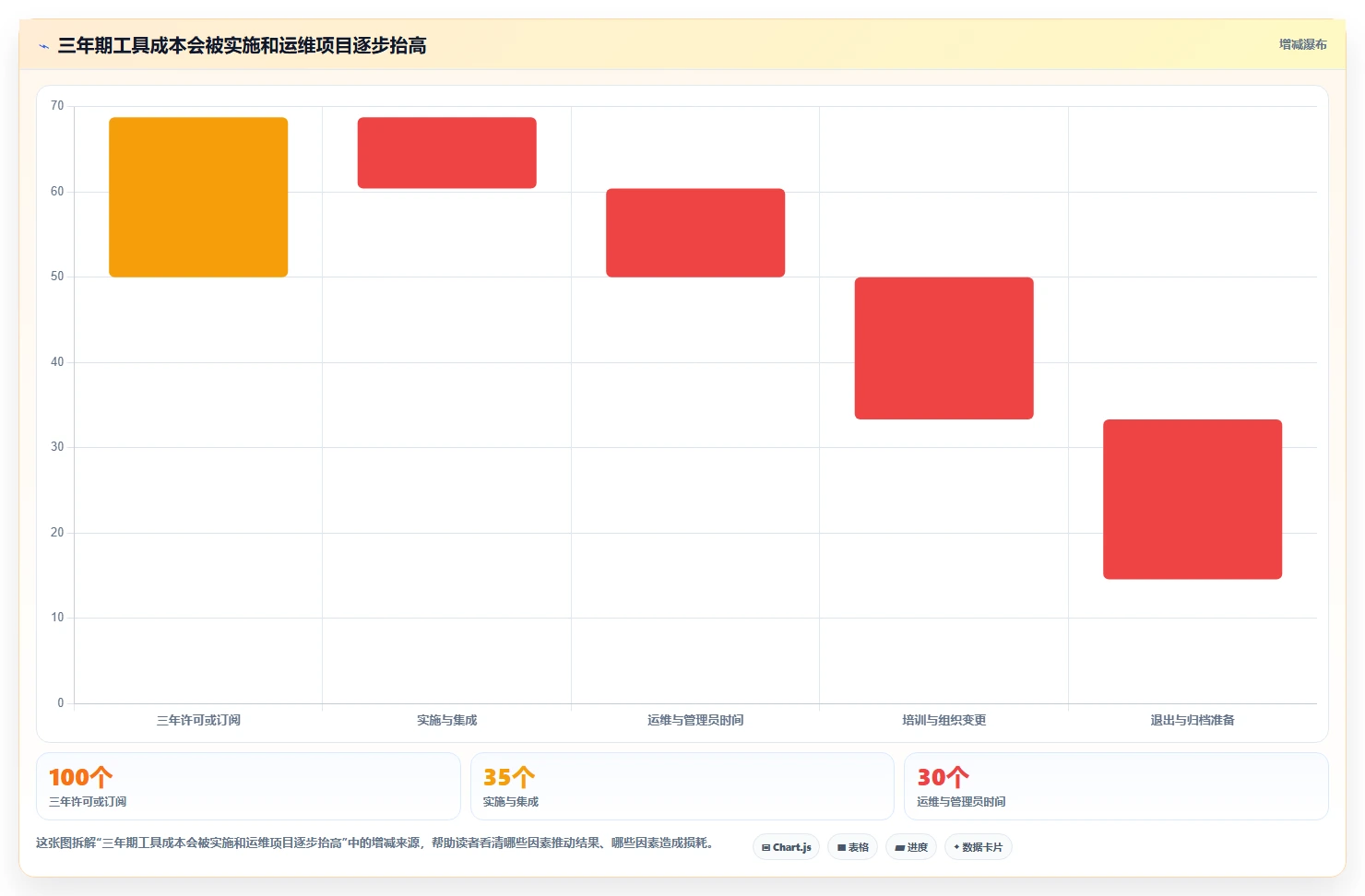Select the Chart.js tag chip

(786, 847)
